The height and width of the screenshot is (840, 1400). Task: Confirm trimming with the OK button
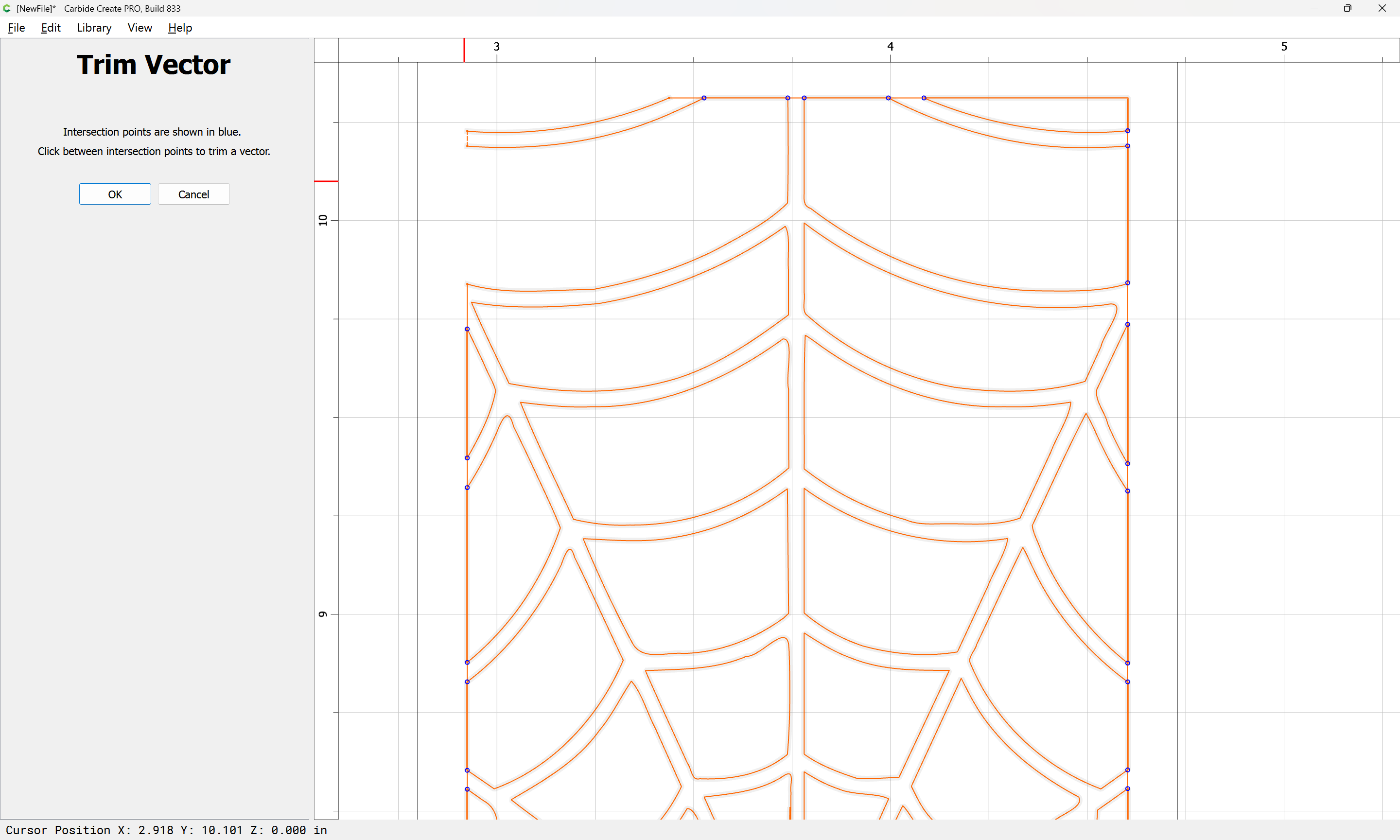(x=115, y=194)
